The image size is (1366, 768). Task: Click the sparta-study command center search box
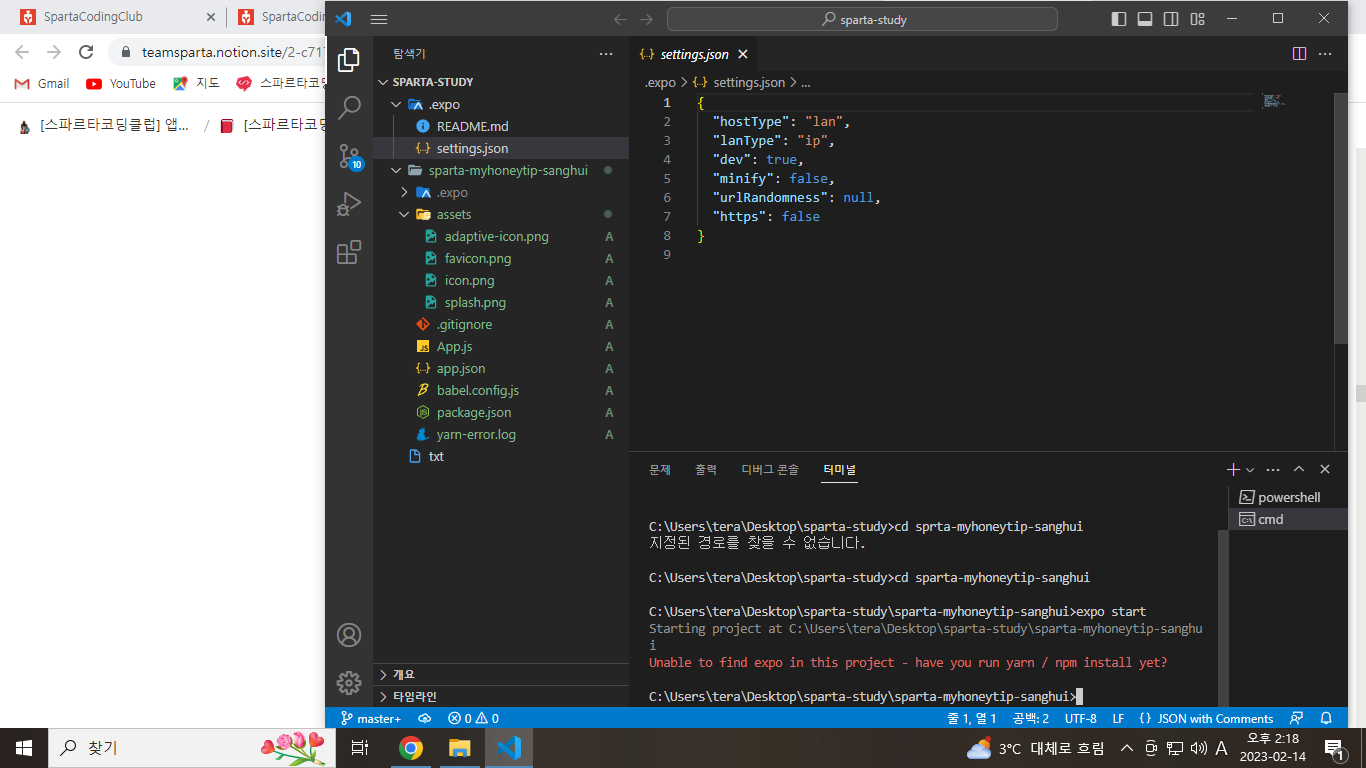click(x=862, y=19)
